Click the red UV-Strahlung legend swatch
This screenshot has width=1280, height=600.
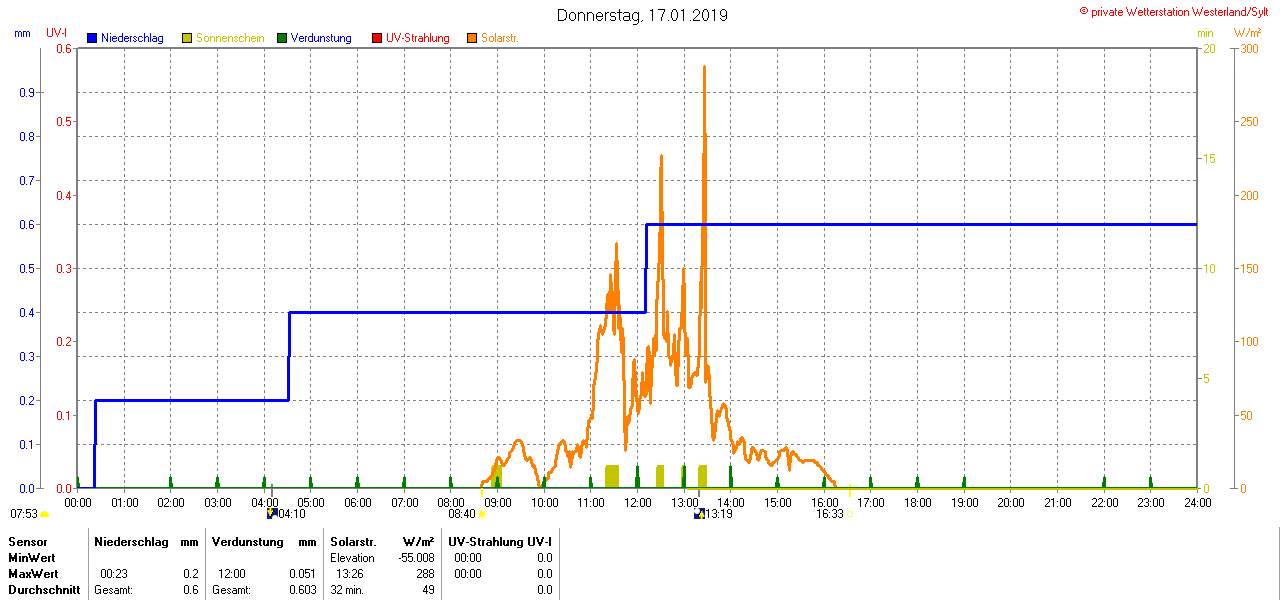(x=377, y=38)
